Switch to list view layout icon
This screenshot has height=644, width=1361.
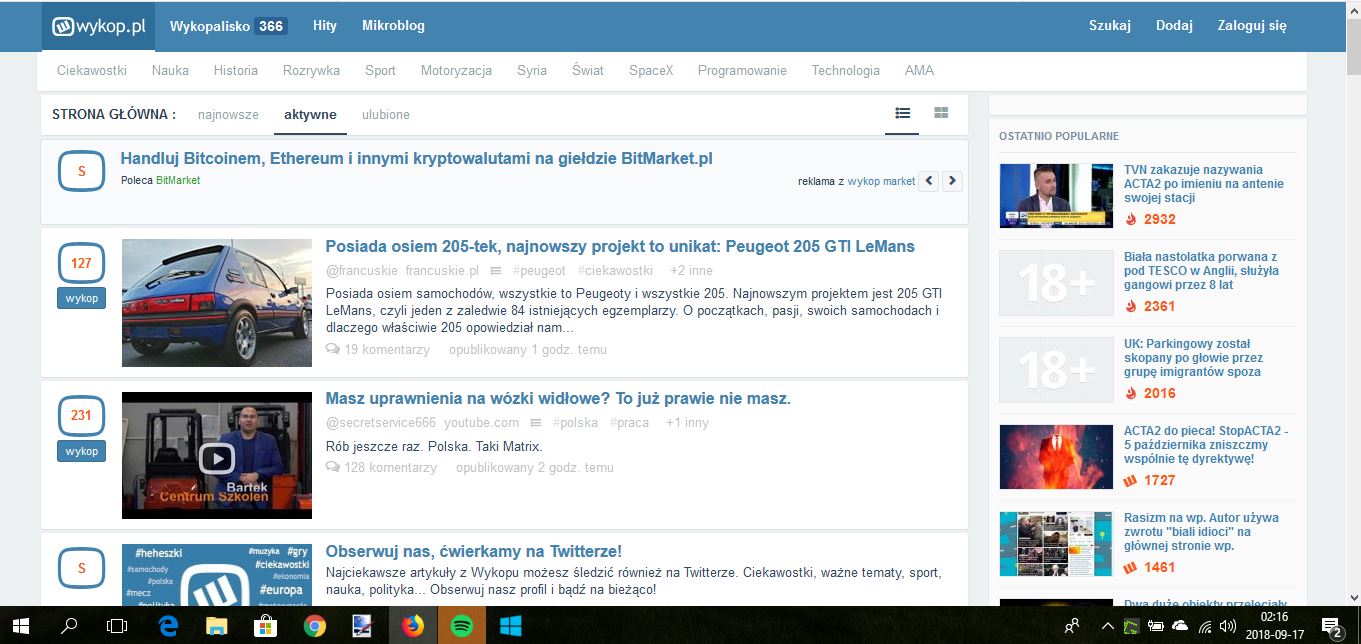pyautogui.click(x=902, y=113)
